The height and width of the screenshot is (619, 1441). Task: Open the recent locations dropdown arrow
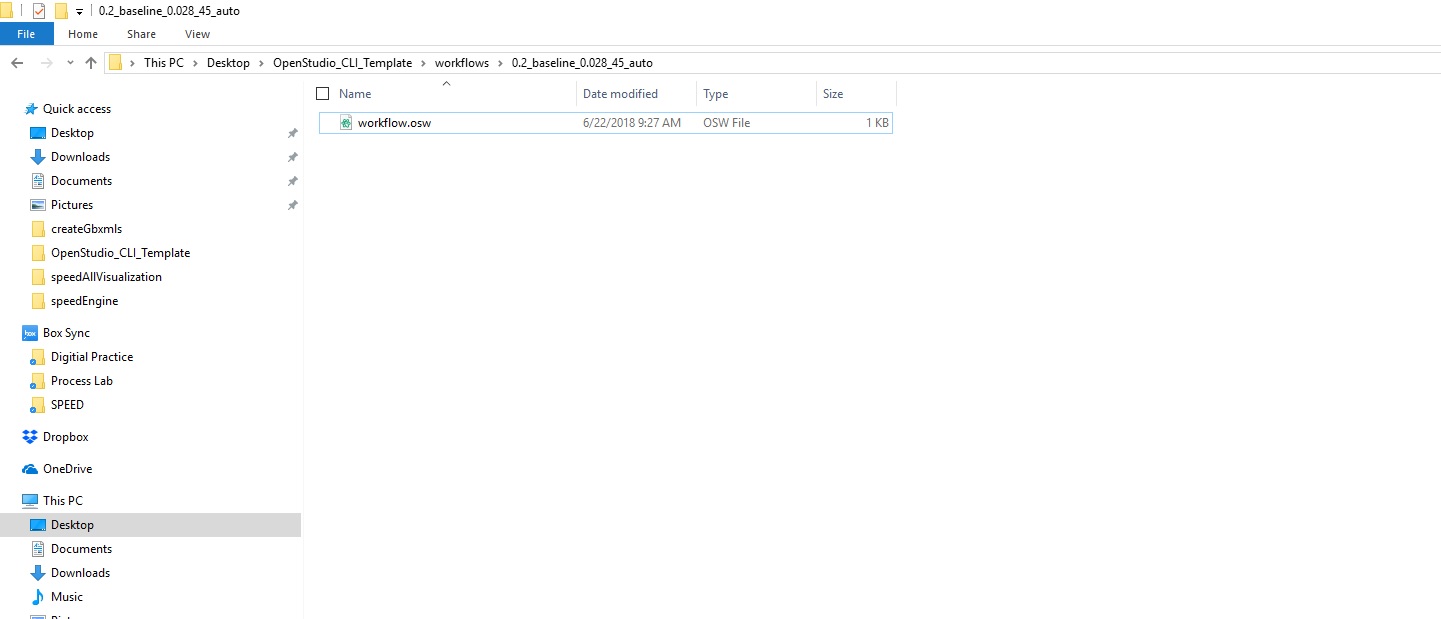pos(70,63)
